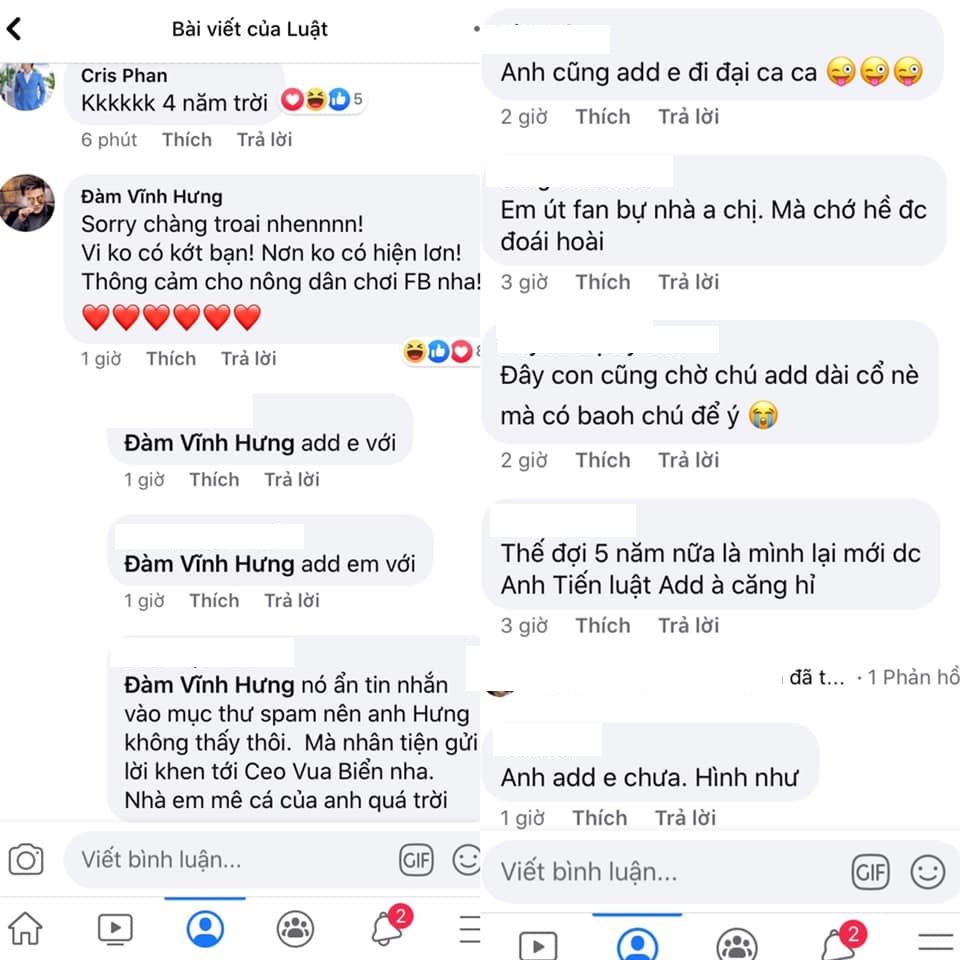Tap the Home icon in the bottom bar
The width and height of the screenshot is (960, 960).
click(x=25, y=928)
